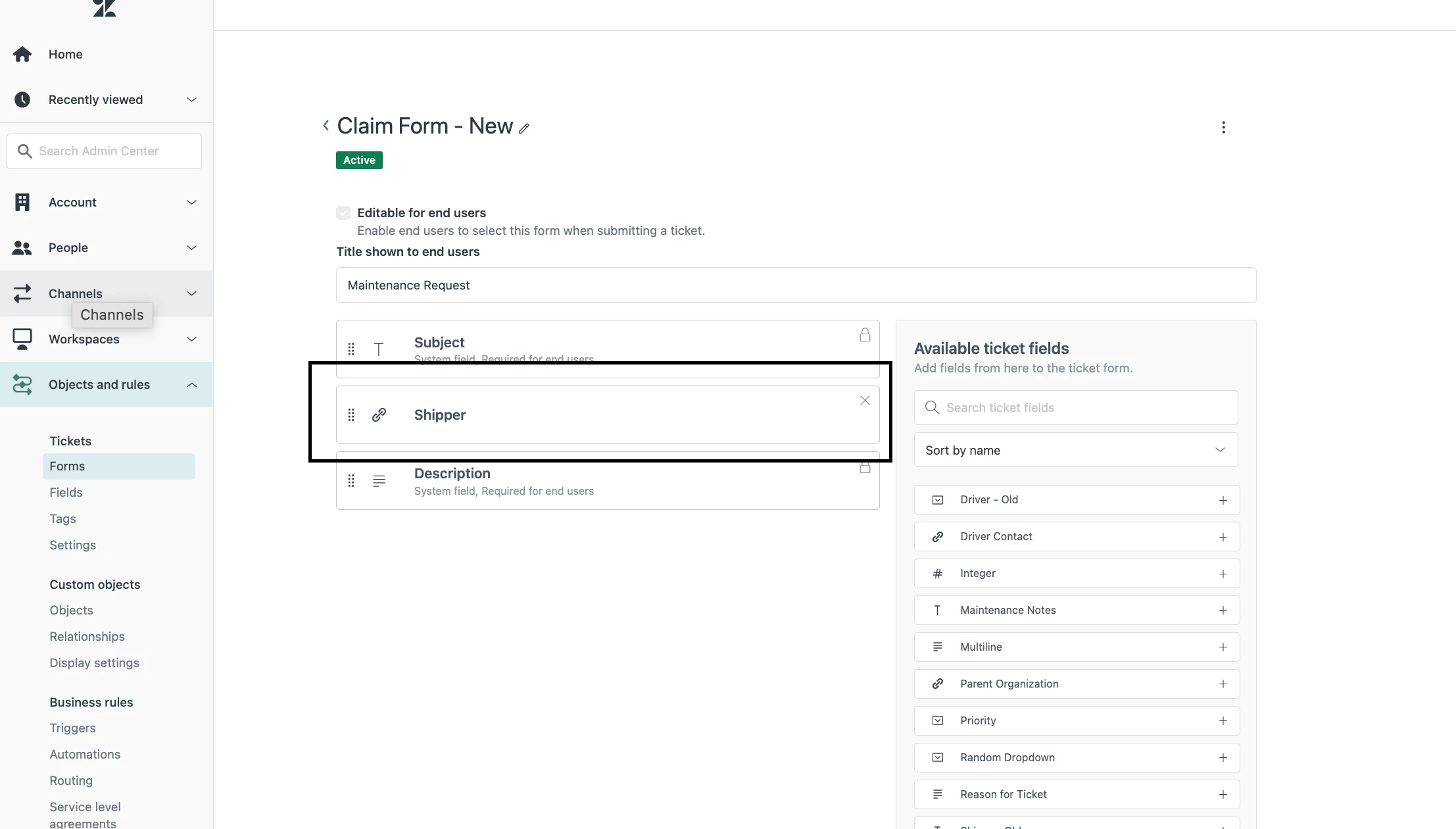Open the three-dot options menu

(1223, 128)
